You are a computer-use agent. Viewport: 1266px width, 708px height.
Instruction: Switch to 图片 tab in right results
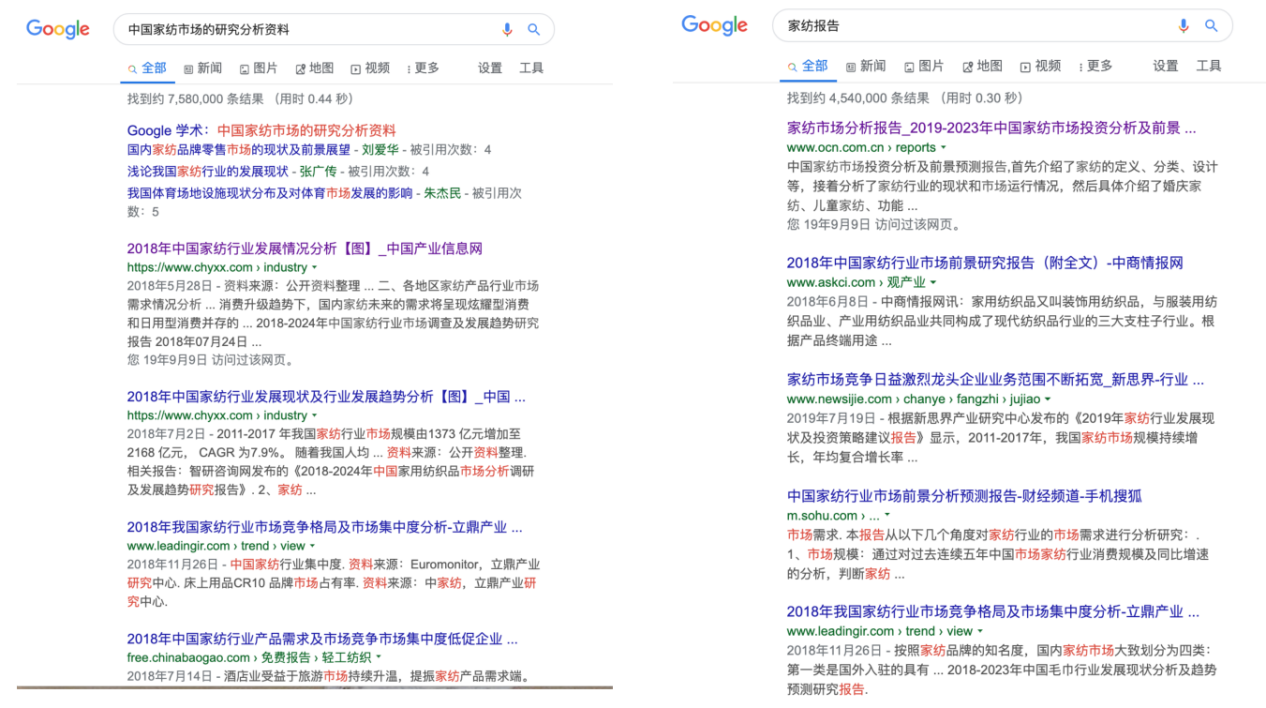pyautogui.click(x=924, y=66)
